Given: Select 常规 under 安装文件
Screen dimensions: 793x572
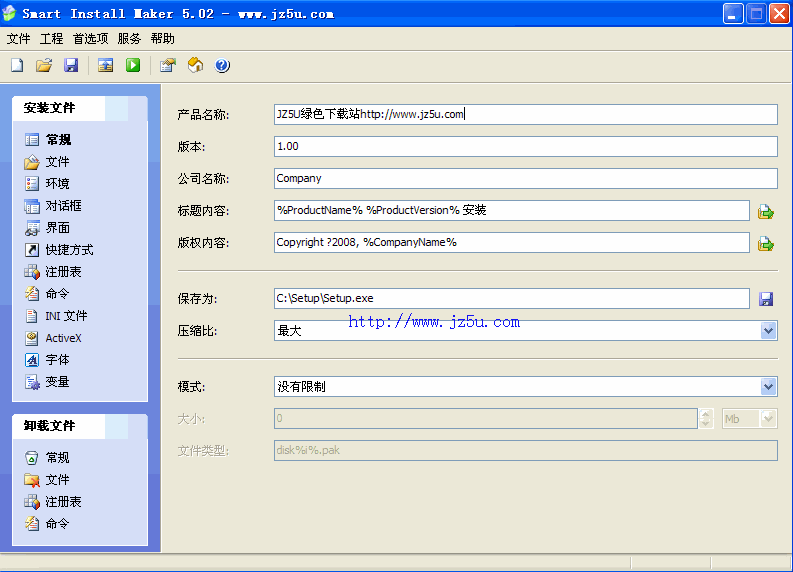Looking at the screenshot, I should pyautogui.click(x=48, y=140).
